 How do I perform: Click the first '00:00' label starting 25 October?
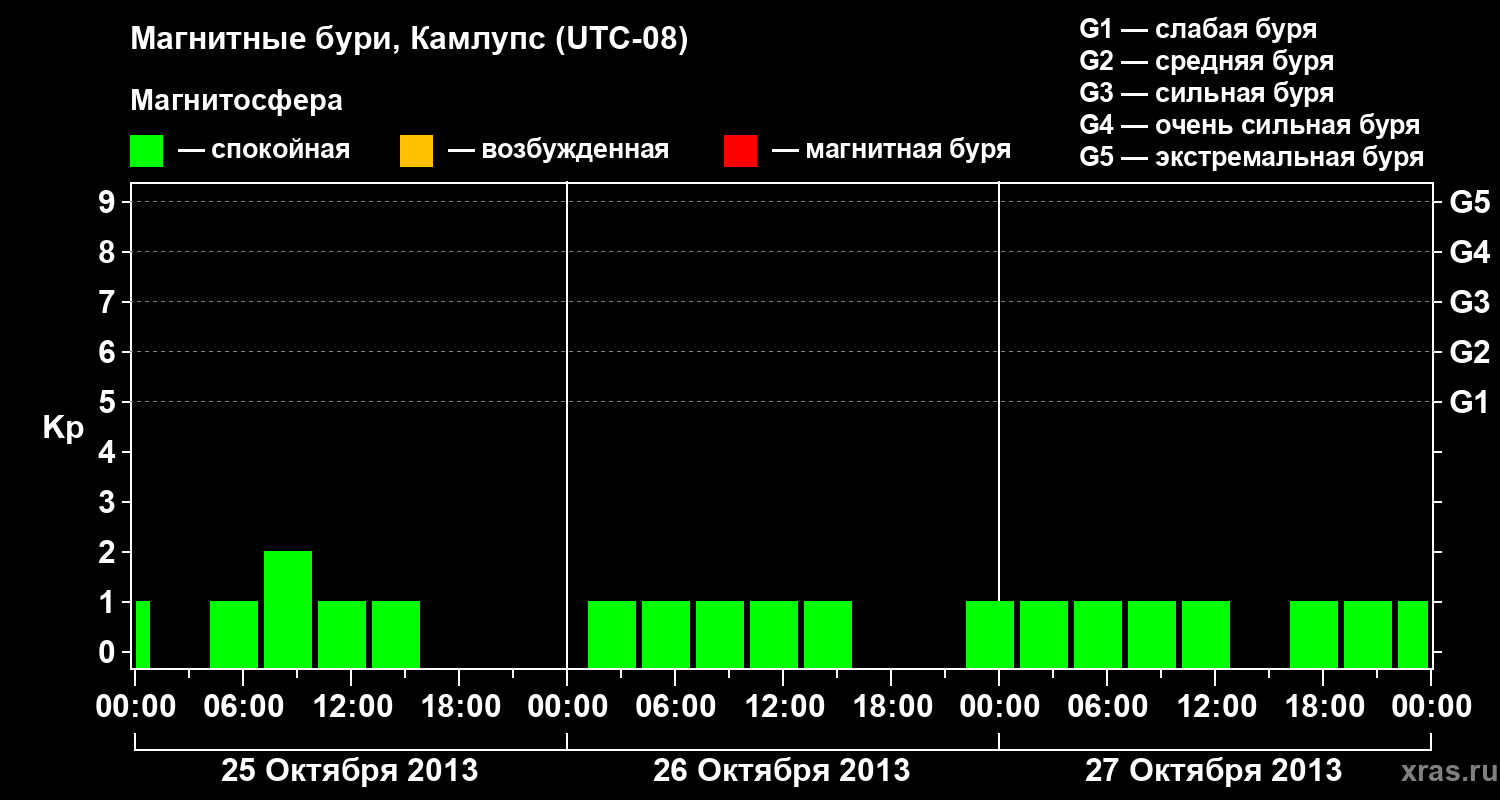135,707
